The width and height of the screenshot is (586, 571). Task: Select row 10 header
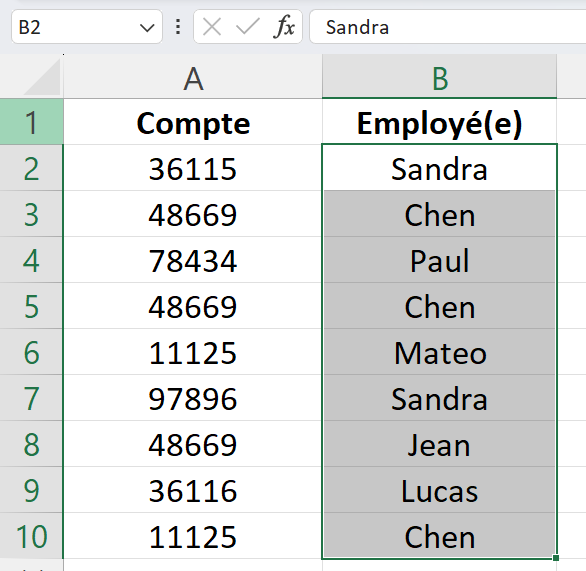pos(31,535)
